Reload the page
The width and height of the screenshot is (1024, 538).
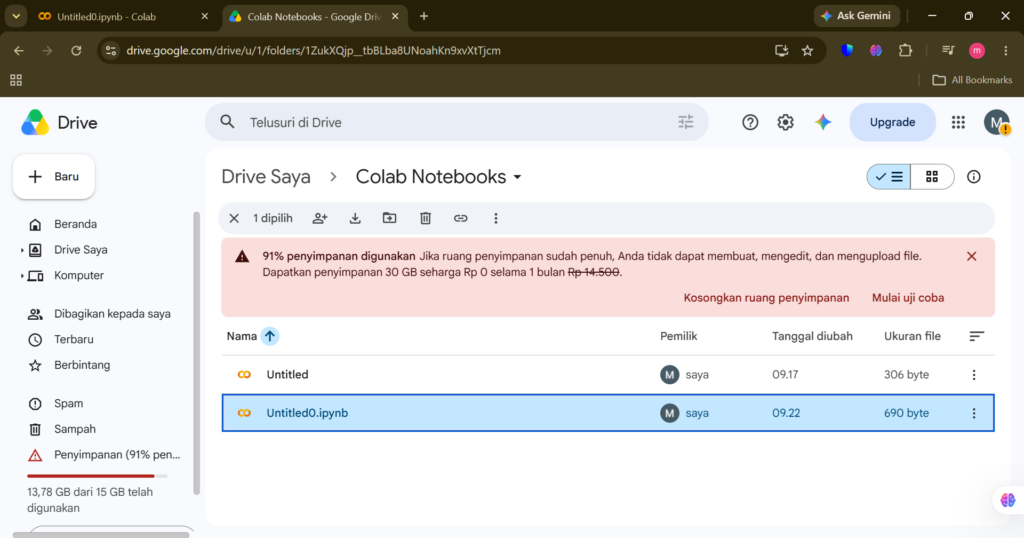pos(76,50)
